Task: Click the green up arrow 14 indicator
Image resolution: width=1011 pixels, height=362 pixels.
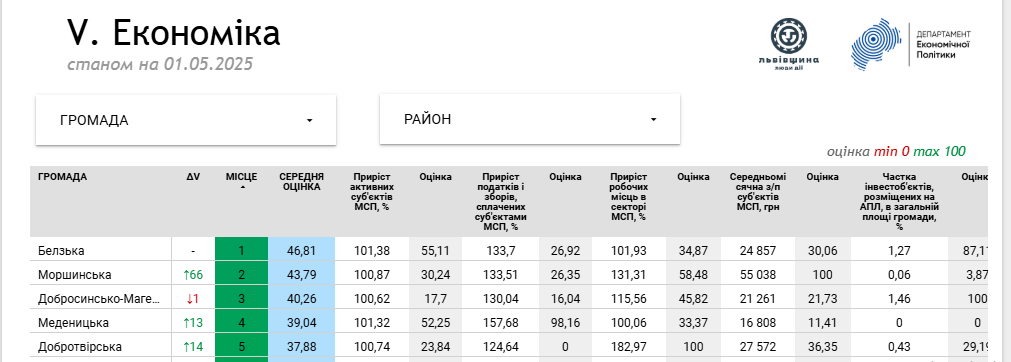Action: [193, 347]
